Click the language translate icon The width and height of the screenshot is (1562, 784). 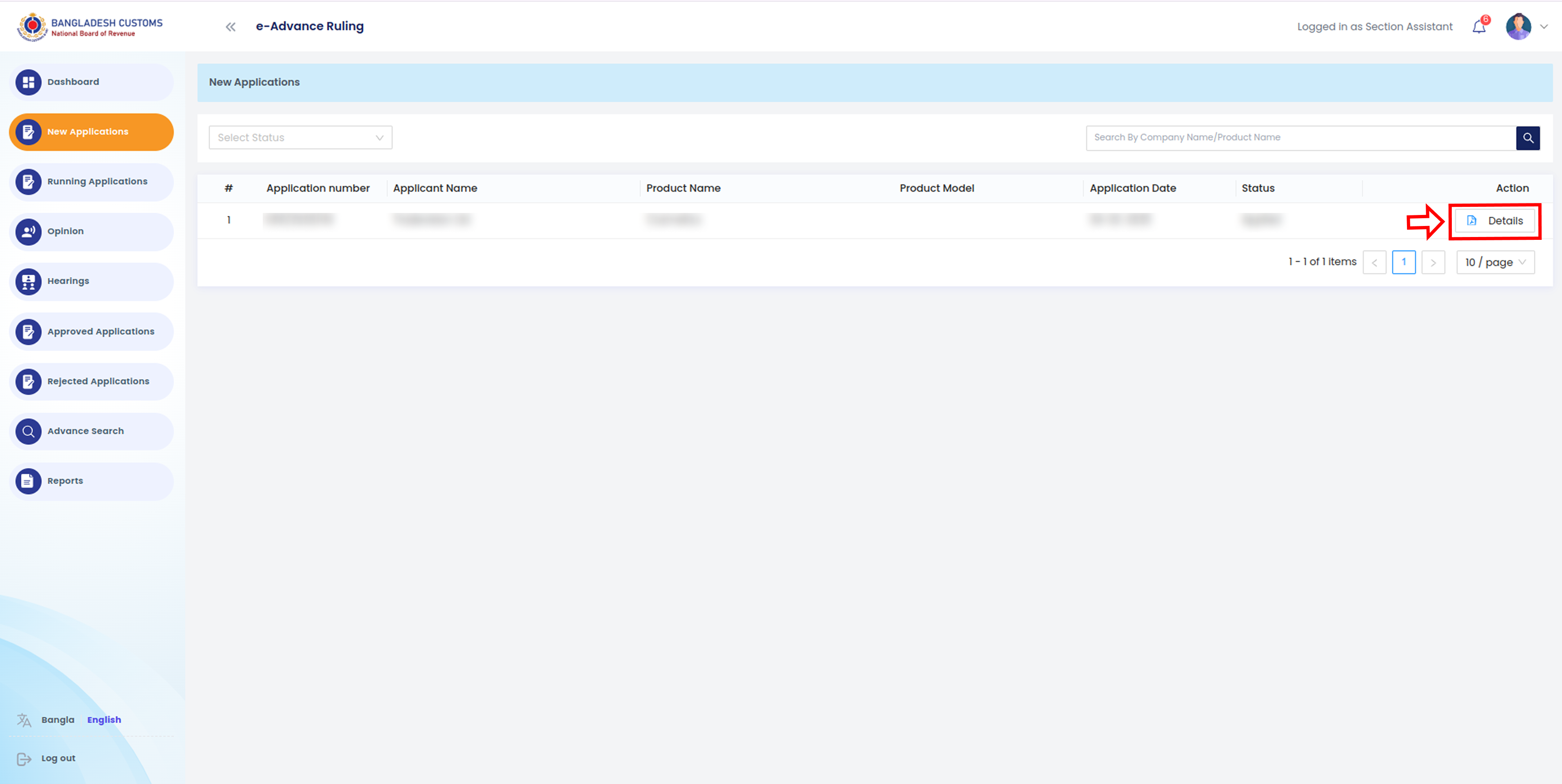tap(24, 720)
